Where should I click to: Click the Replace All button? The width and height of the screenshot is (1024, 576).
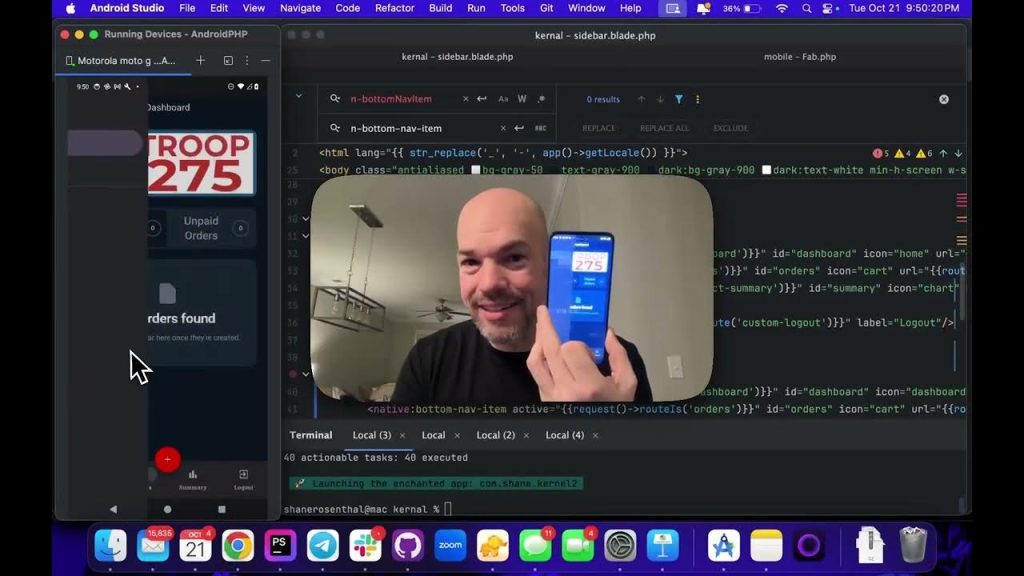tap(664, 128)
